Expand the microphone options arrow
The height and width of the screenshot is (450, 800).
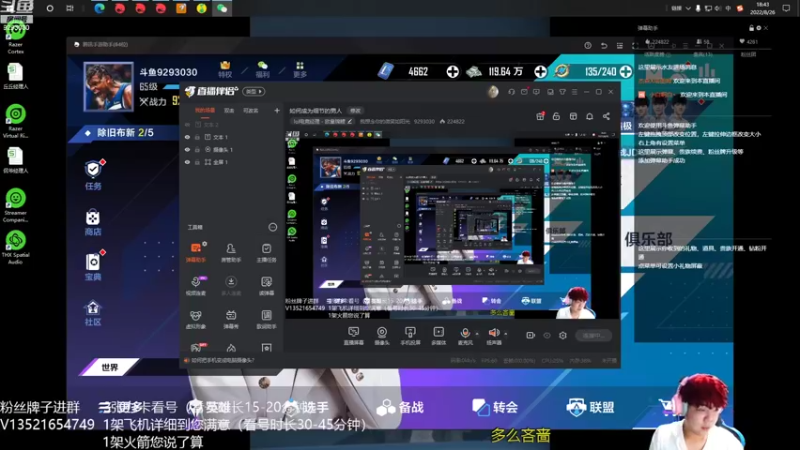coord(477,334)
